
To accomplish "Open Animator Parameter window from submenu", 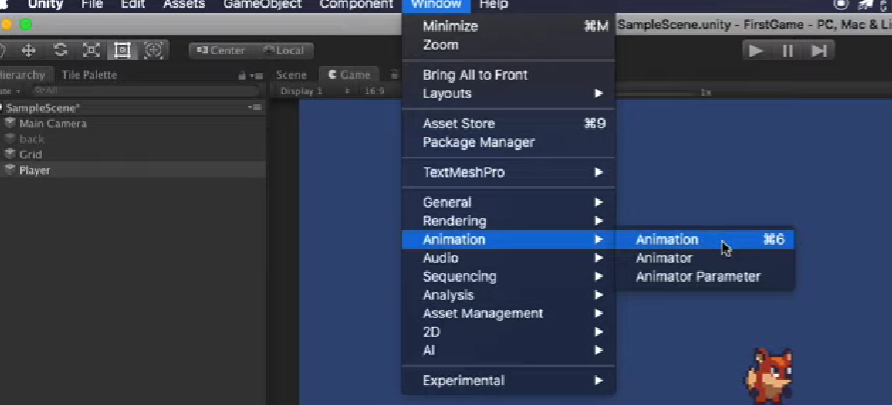I will pyautogui.click(x=704, y=276).
